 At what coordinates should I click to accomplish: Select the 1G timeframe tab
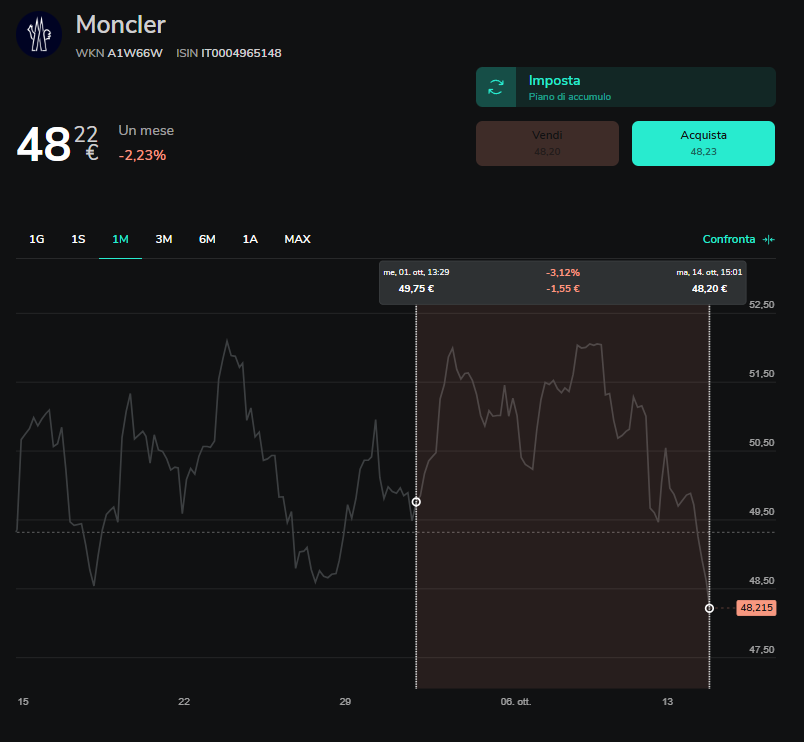(x=36, y=239)
